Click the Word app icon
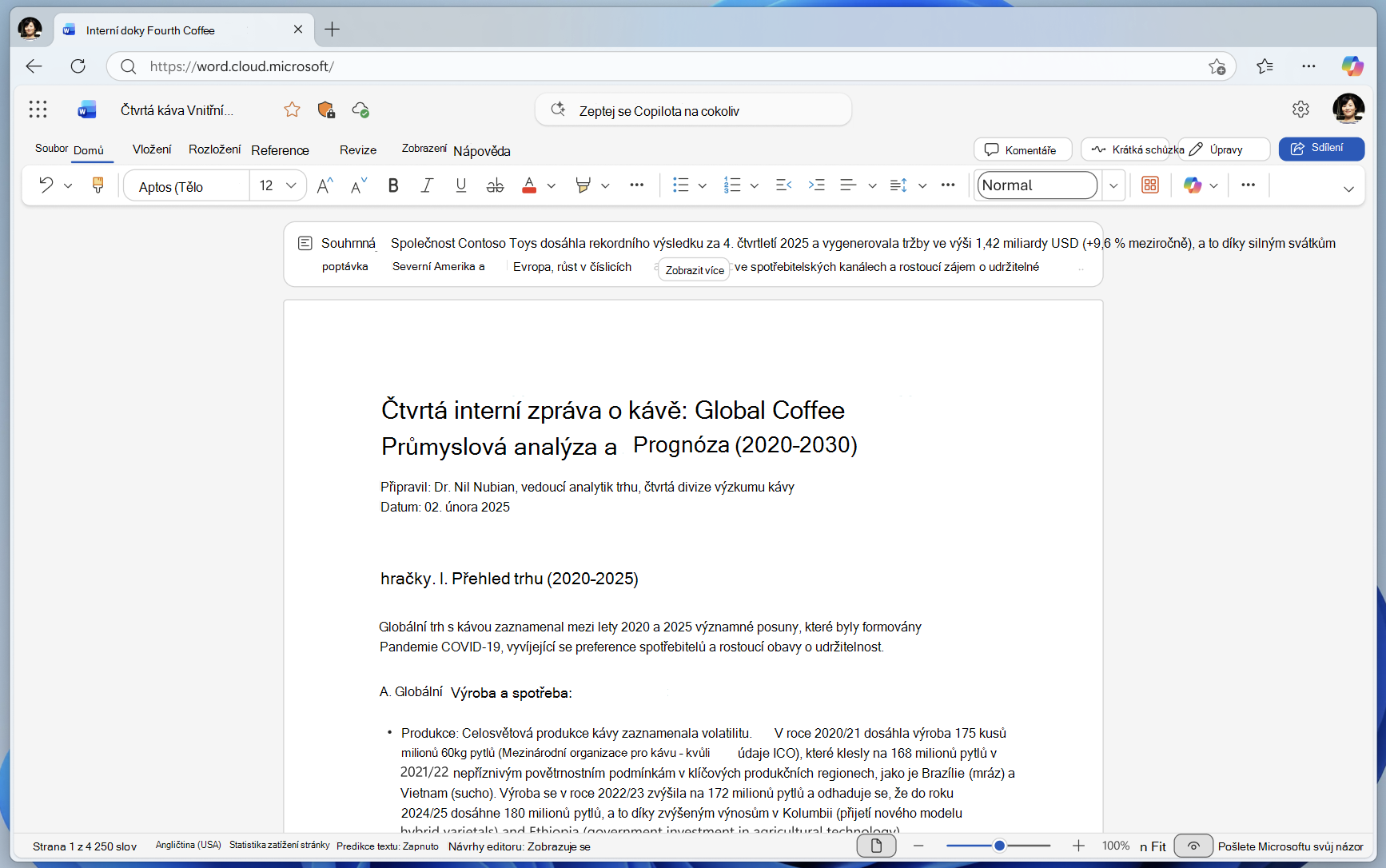 point(86,109)
